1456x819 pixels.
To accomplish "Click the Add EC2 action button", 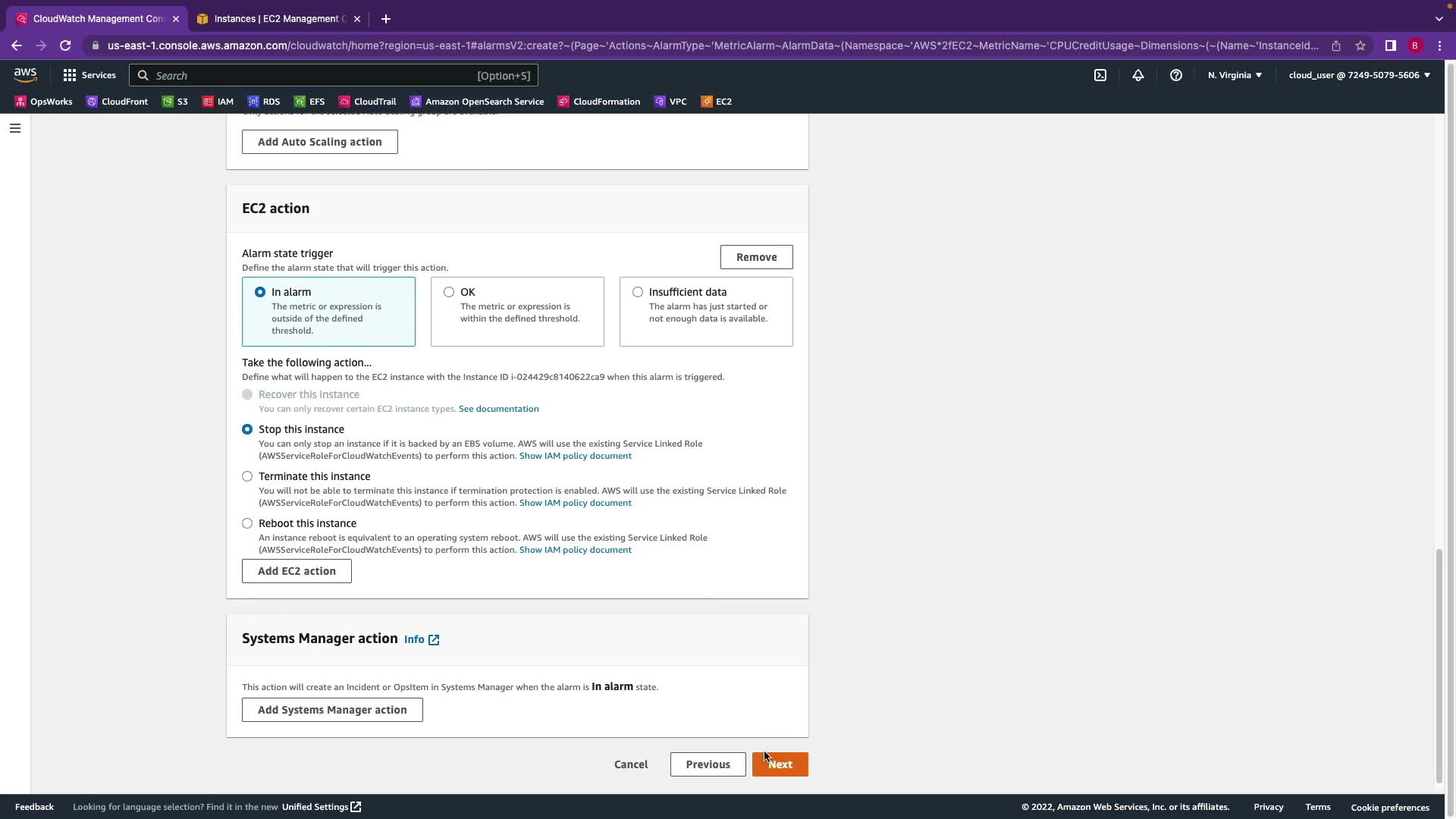I will [297, 571].
